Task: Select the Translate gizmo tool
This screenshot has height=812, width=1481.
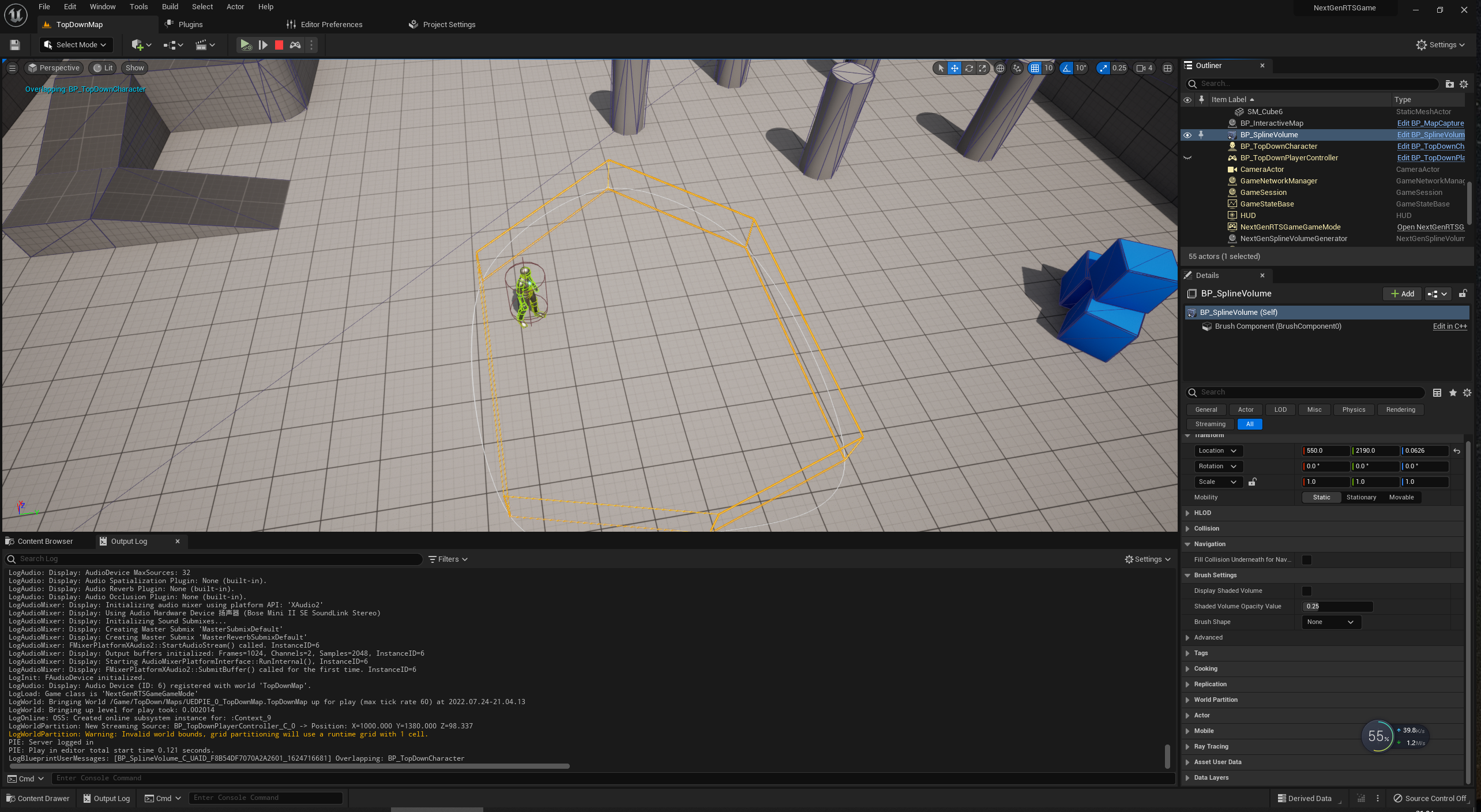Action: pyautogui.click(x=954, y=68)
